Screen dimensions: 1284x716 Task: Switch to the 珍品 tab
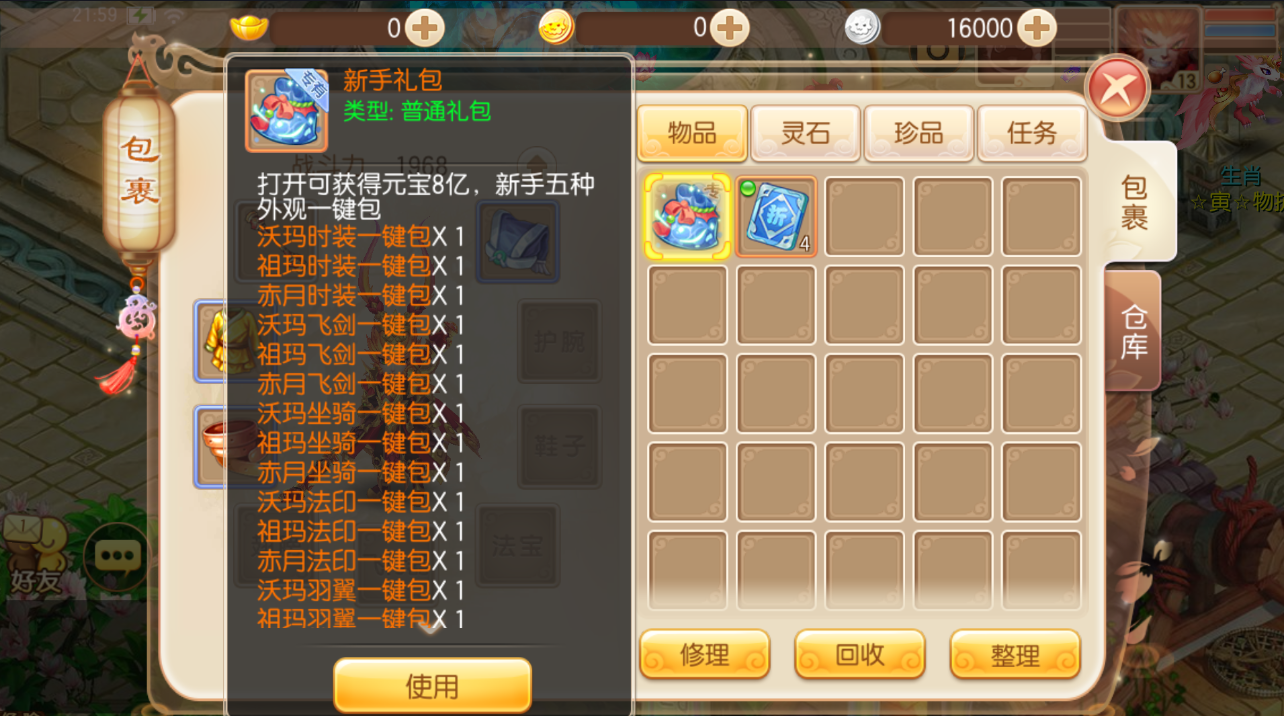coord(919,133)
